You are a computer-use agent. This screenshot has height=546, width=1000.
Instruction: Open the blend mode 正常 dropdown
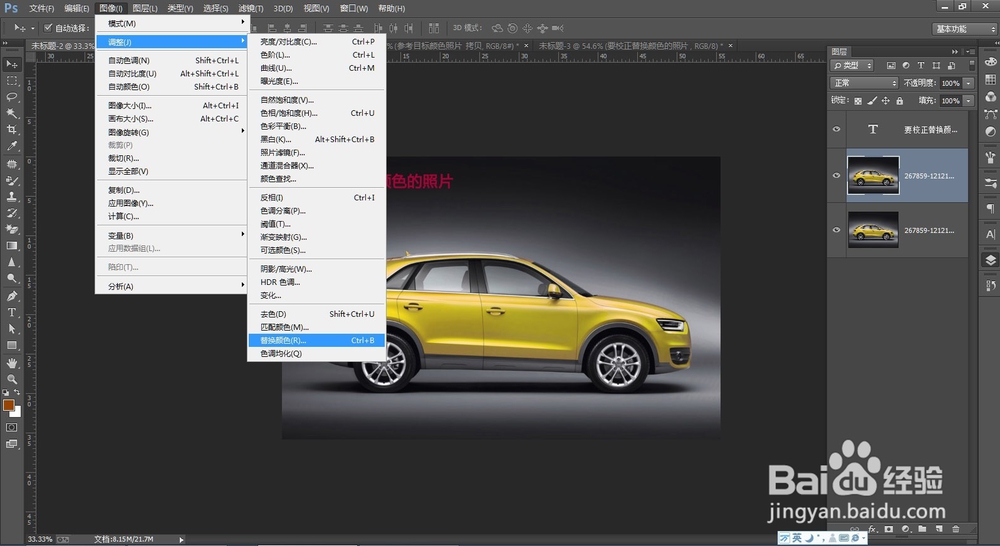click(x=865, y=83)
